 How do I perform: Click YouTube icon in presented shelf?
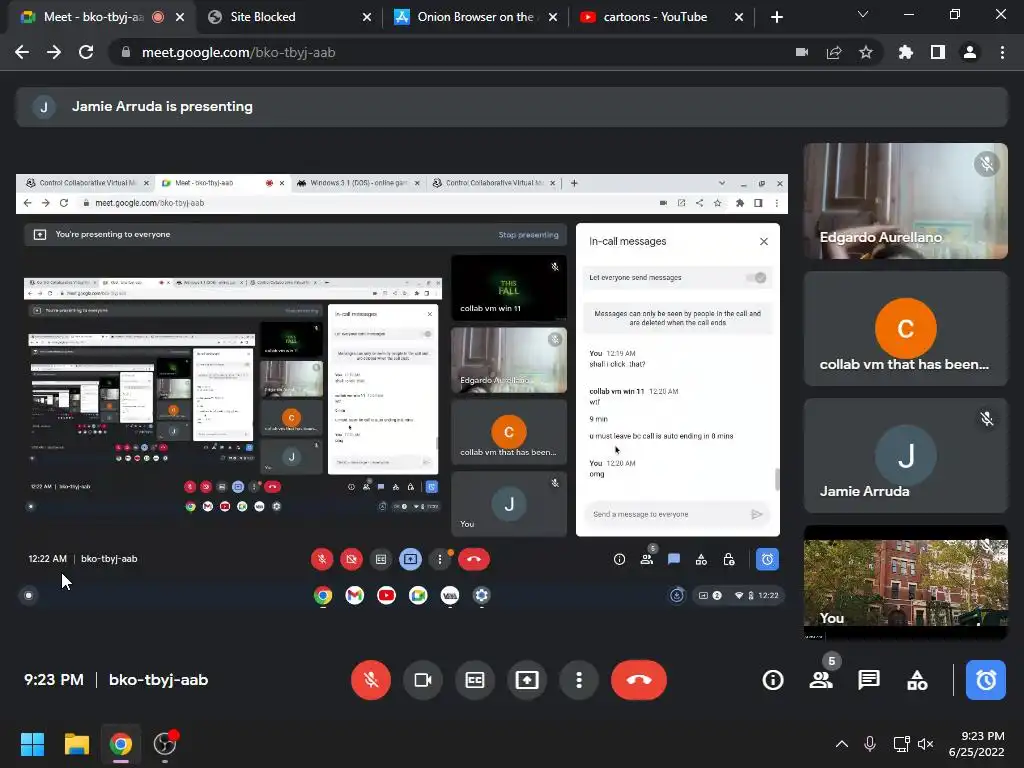point(387,595)
